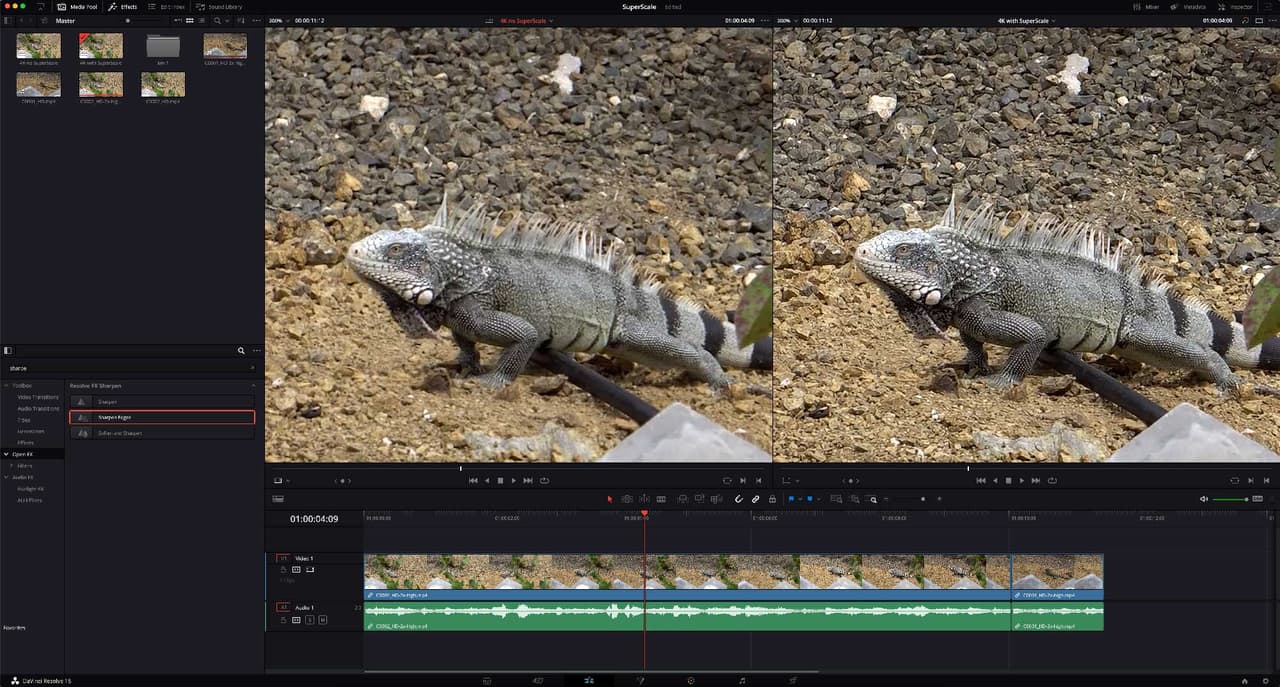Toggle the linked selection chain icon

[x=756, y=498]
